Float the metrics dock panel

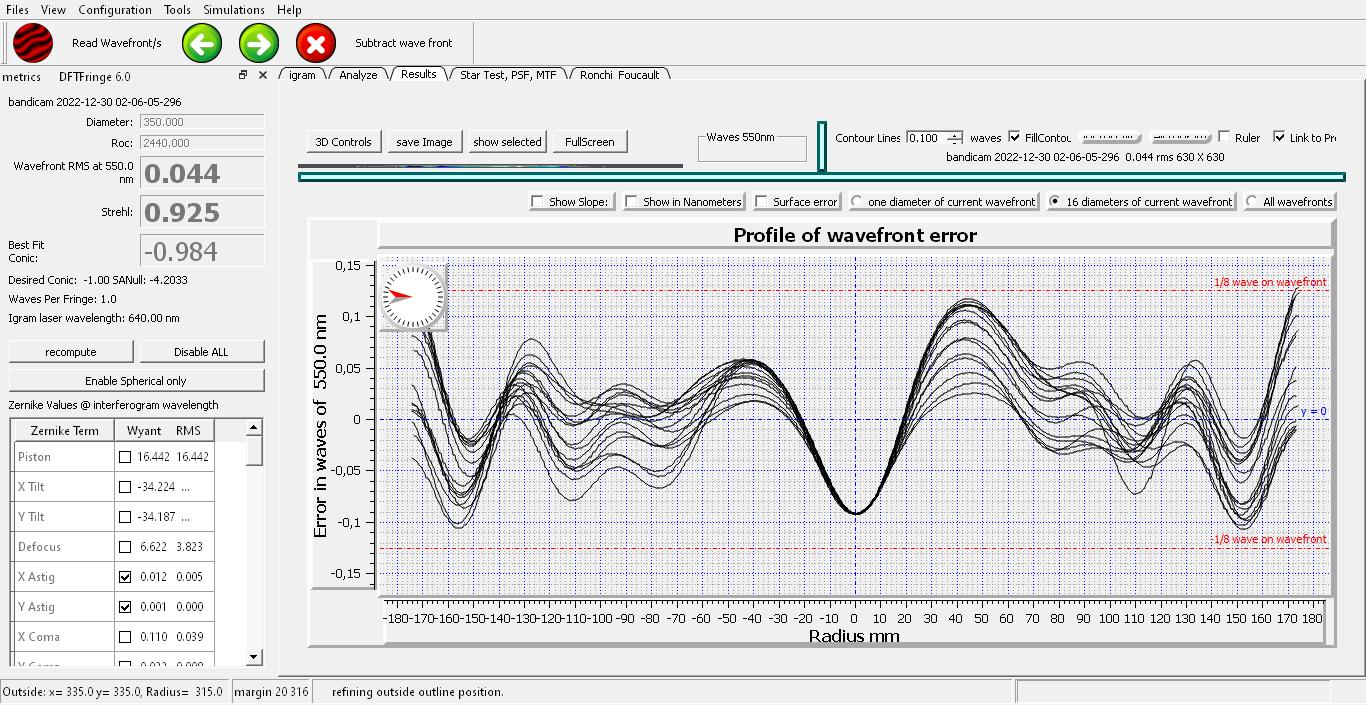(x=243, y=75)
